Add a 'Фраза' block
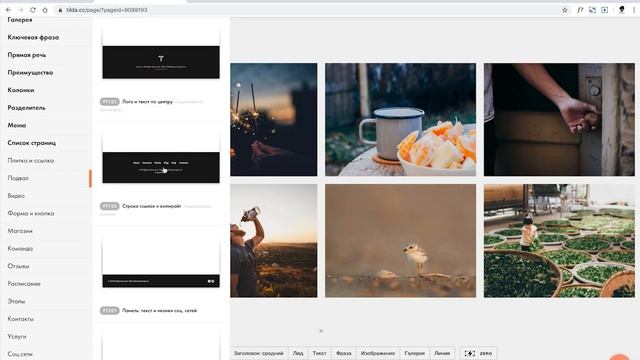 (344, 353)
